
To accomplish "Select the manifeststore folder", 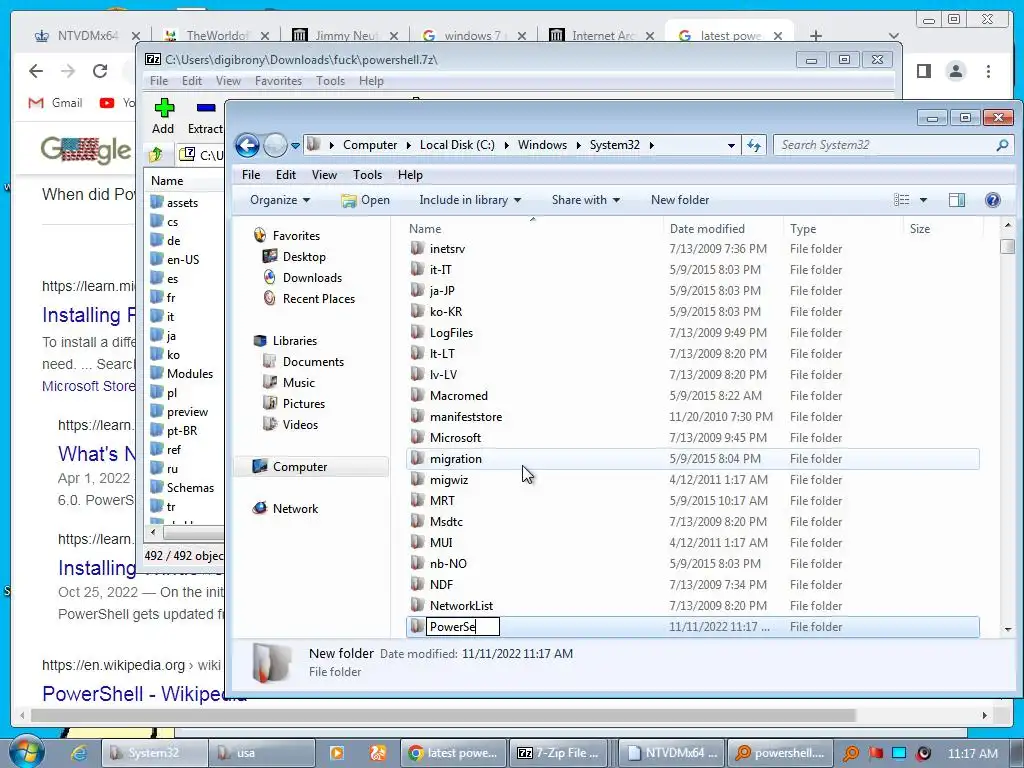I will click(x=466, y=417).
